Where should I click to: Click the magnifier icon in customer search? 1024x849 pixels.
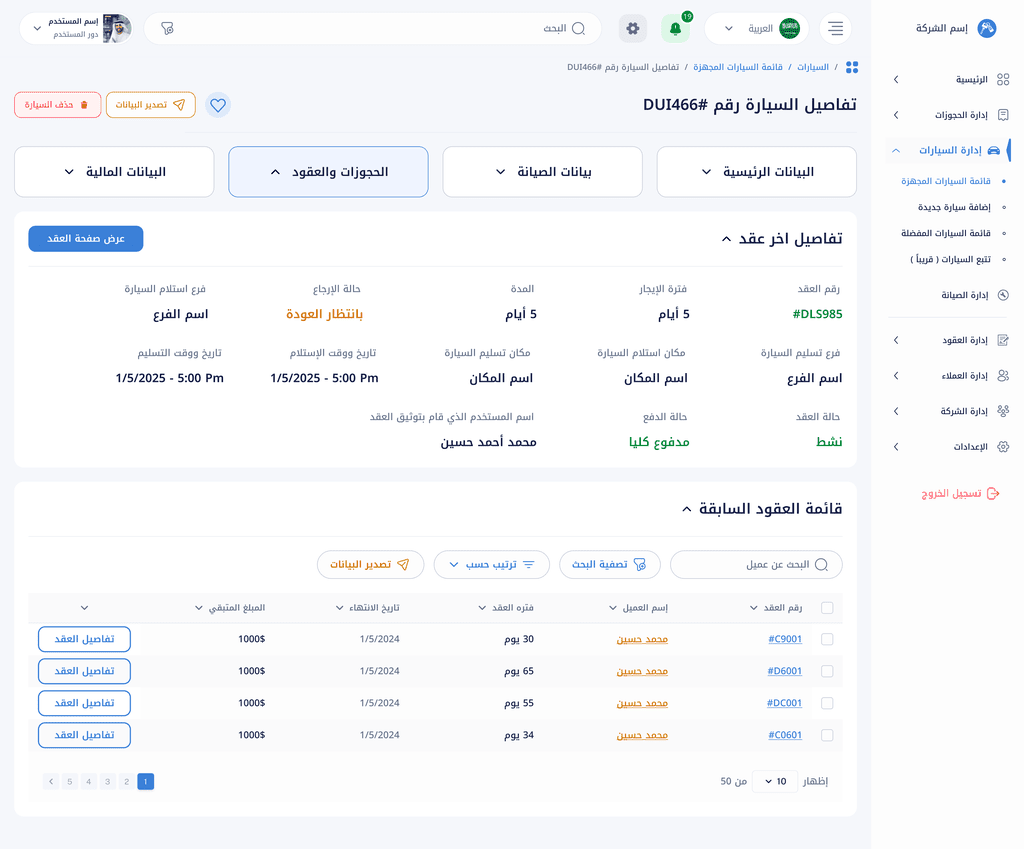(x=822, y=565)
